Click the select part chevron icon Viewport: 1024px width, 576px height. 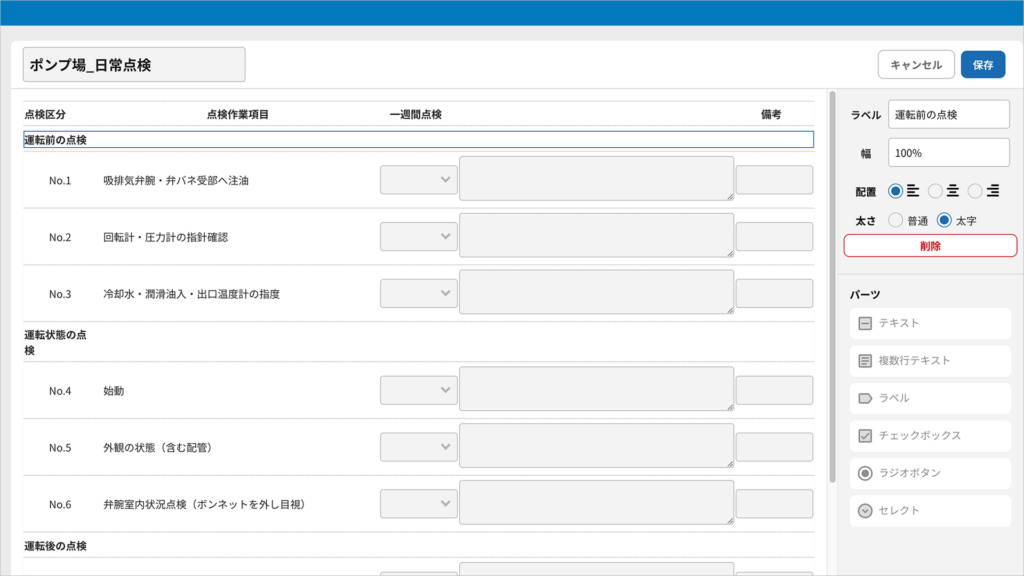[x=865, y=511]
